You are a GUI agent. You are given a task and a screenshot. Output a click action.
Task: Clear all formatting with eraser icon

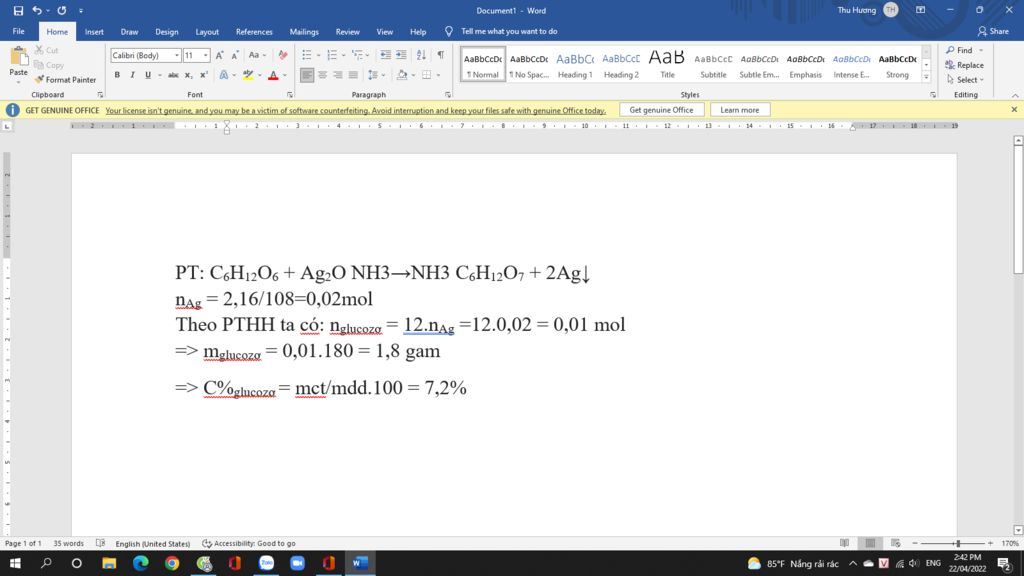pyautogui.click(x=283, y=55)
